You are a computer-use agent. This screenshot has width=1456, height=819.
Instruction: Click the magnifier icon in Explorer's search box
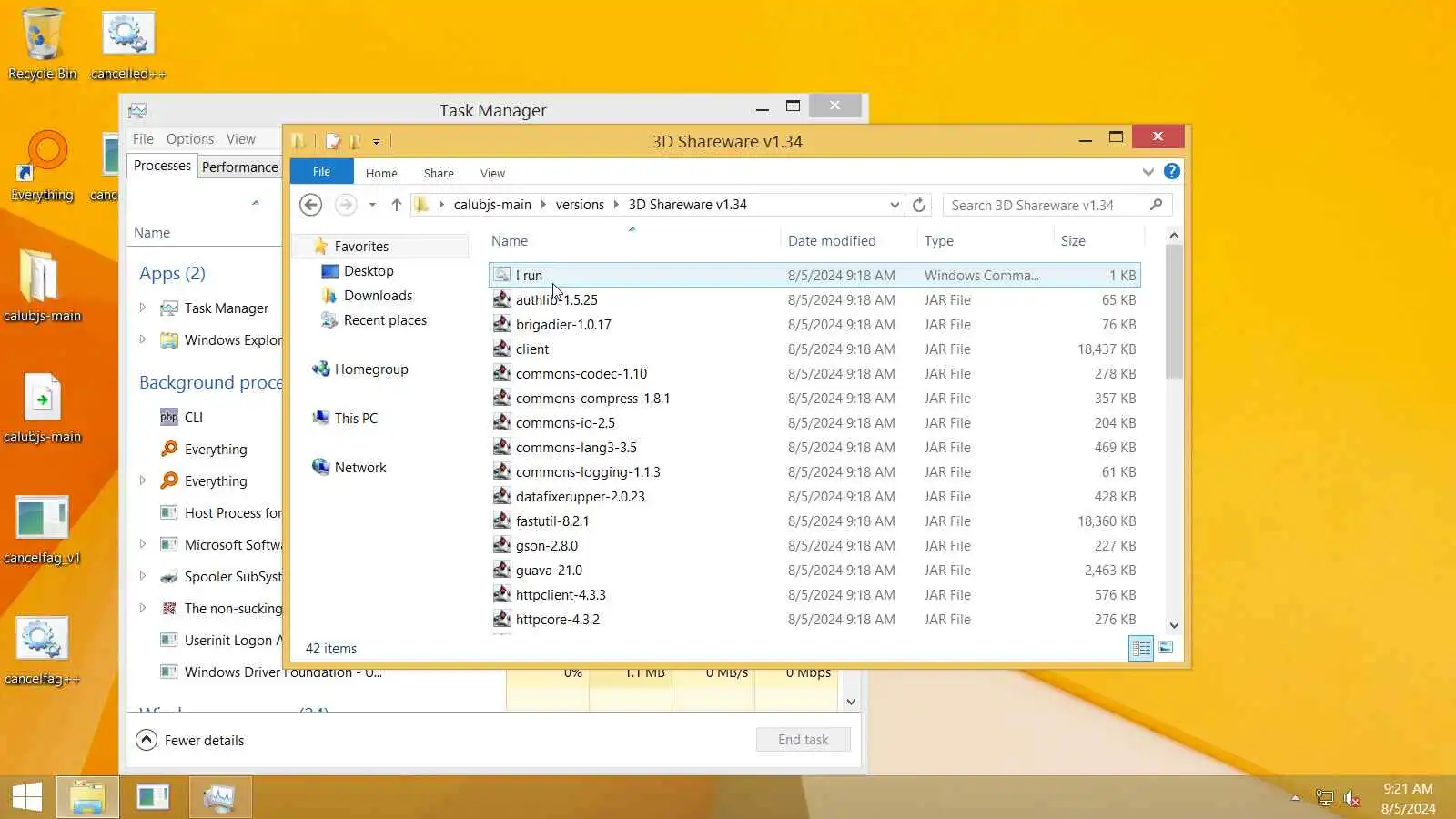click(x=1157, y=205)
